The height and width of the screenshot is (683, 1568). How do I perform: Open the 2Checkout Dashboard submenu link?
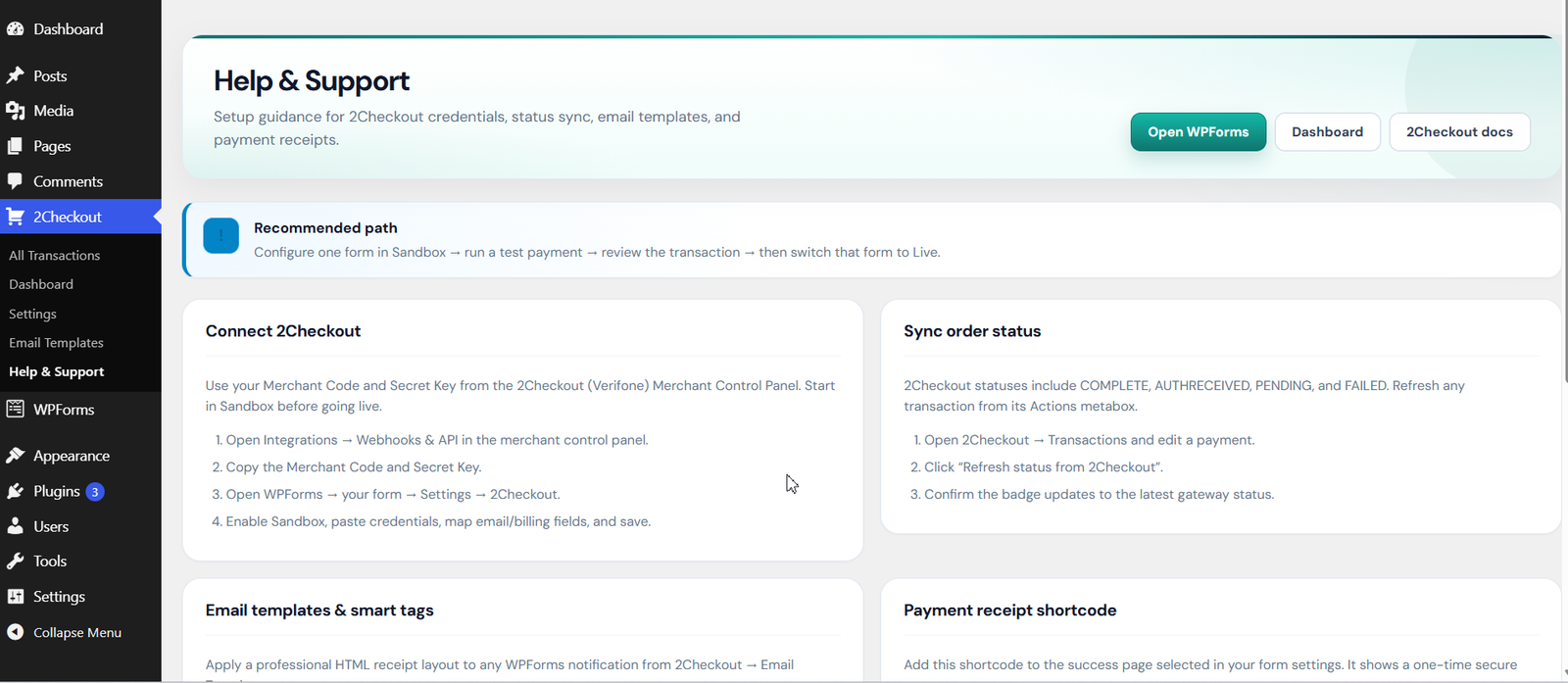tap(41, 284)
